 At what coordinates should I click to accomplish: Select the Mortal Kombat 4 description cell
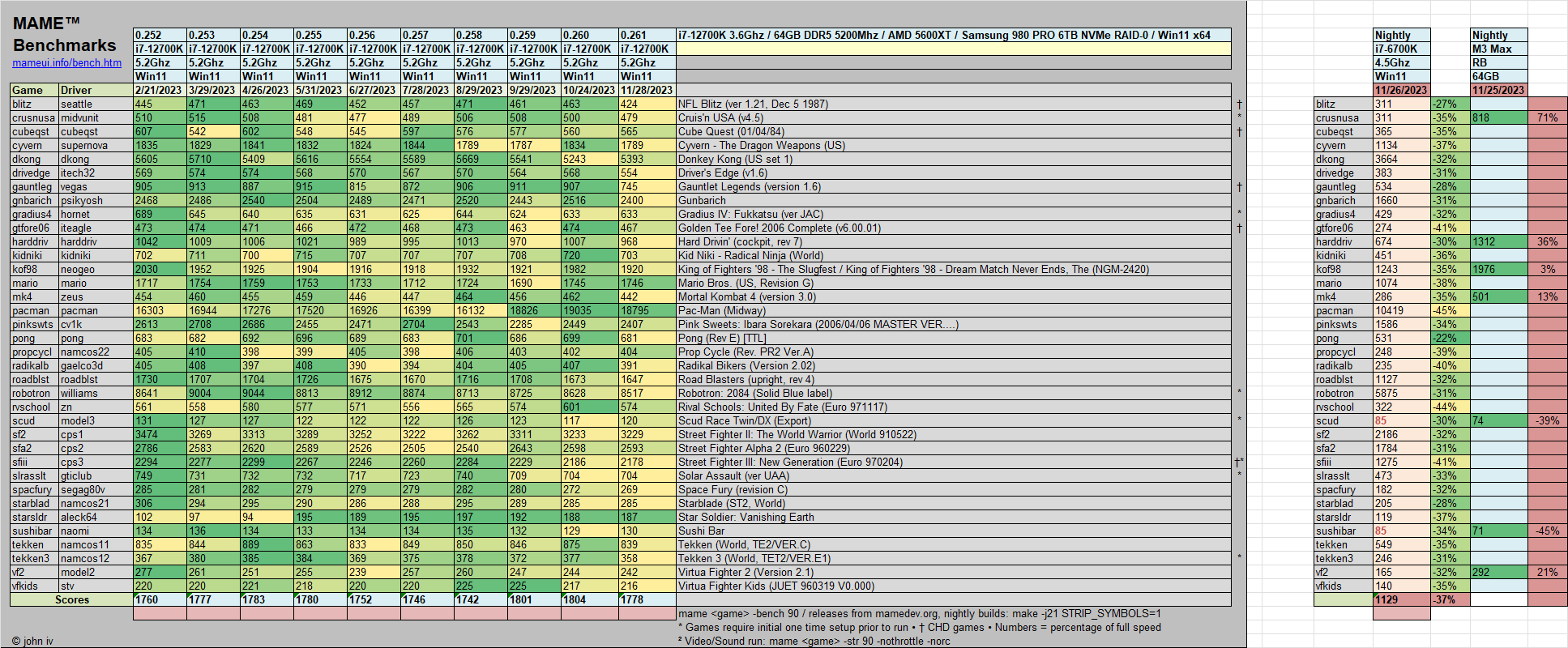tap(954, 296)
